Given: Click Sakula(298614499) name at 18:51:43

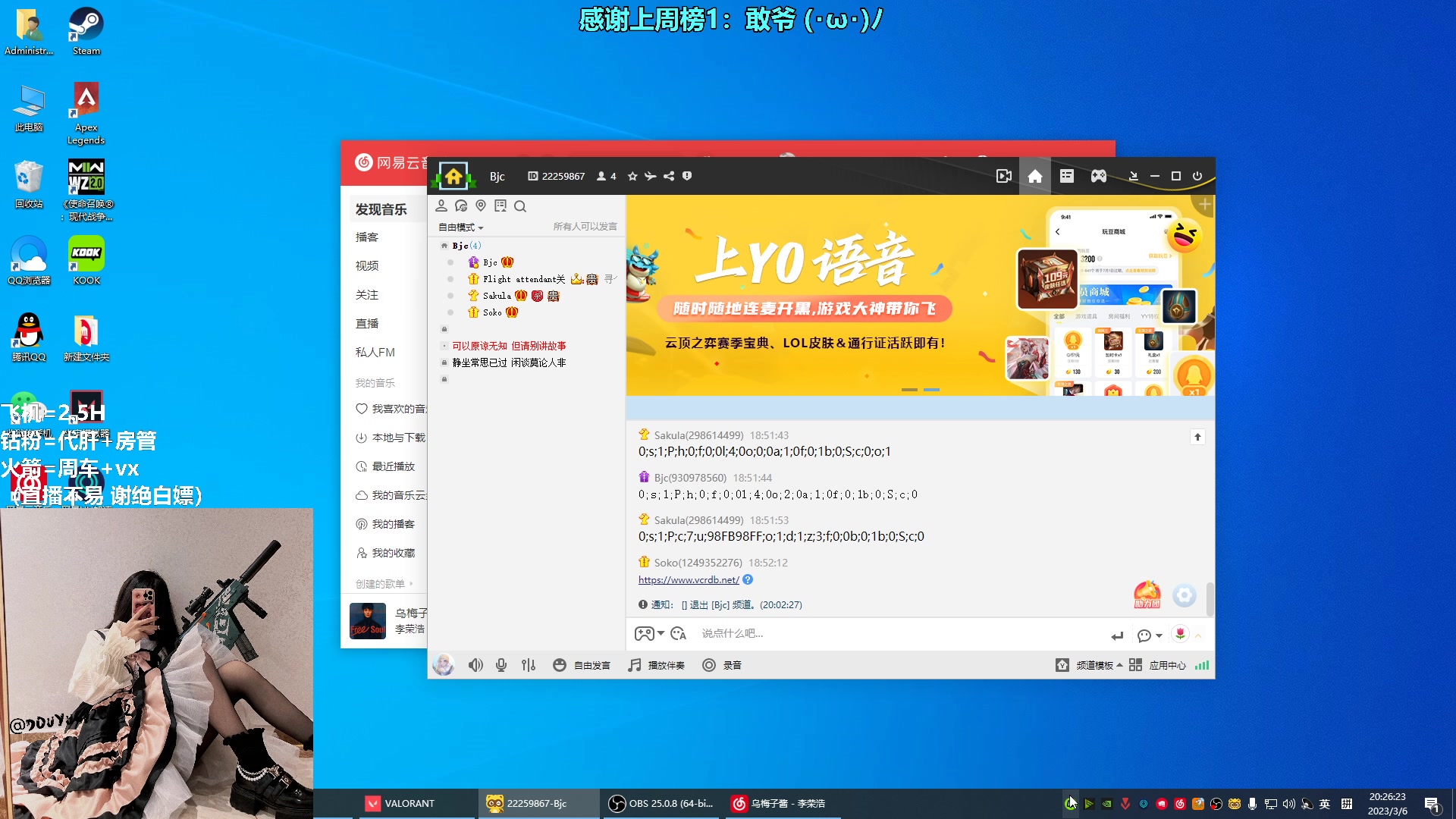Looking at the screenshot, I should point(698,435).
